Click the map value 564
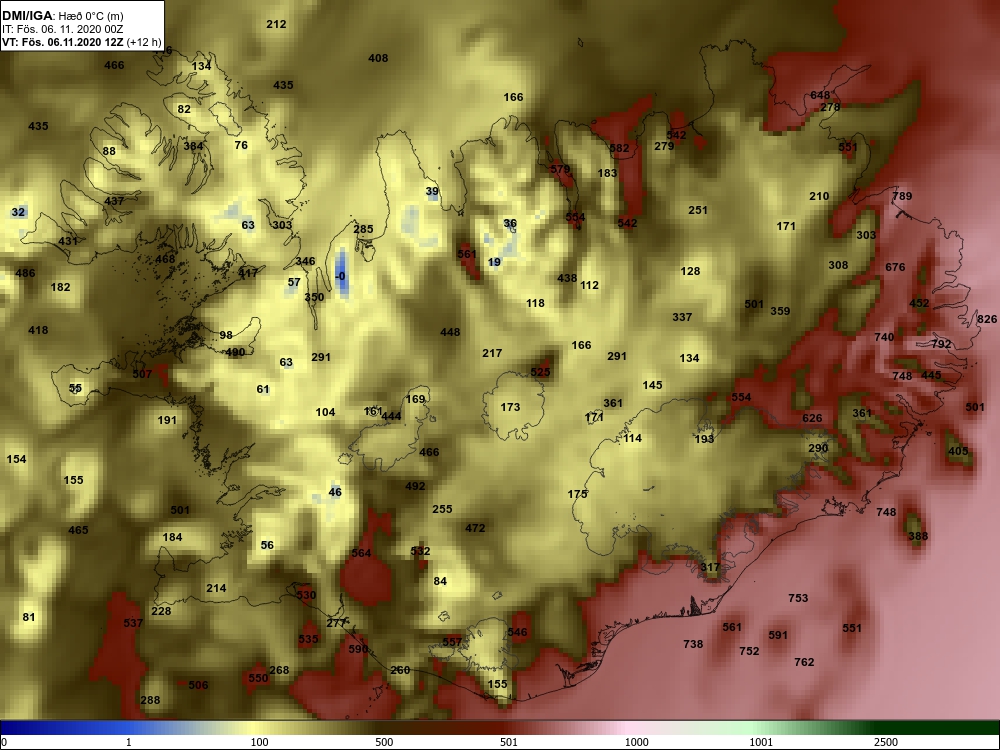 [361, 553]
